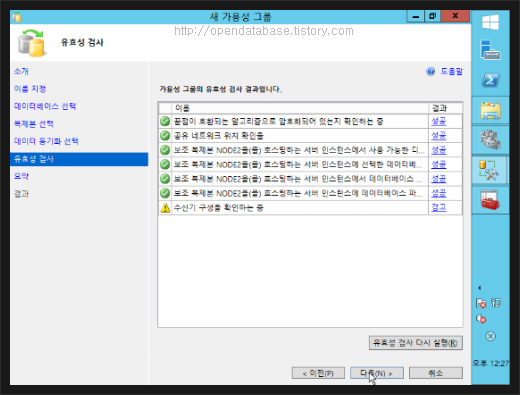Show hidden tray icons arrow
520x395 pixels.
(480, 288)
